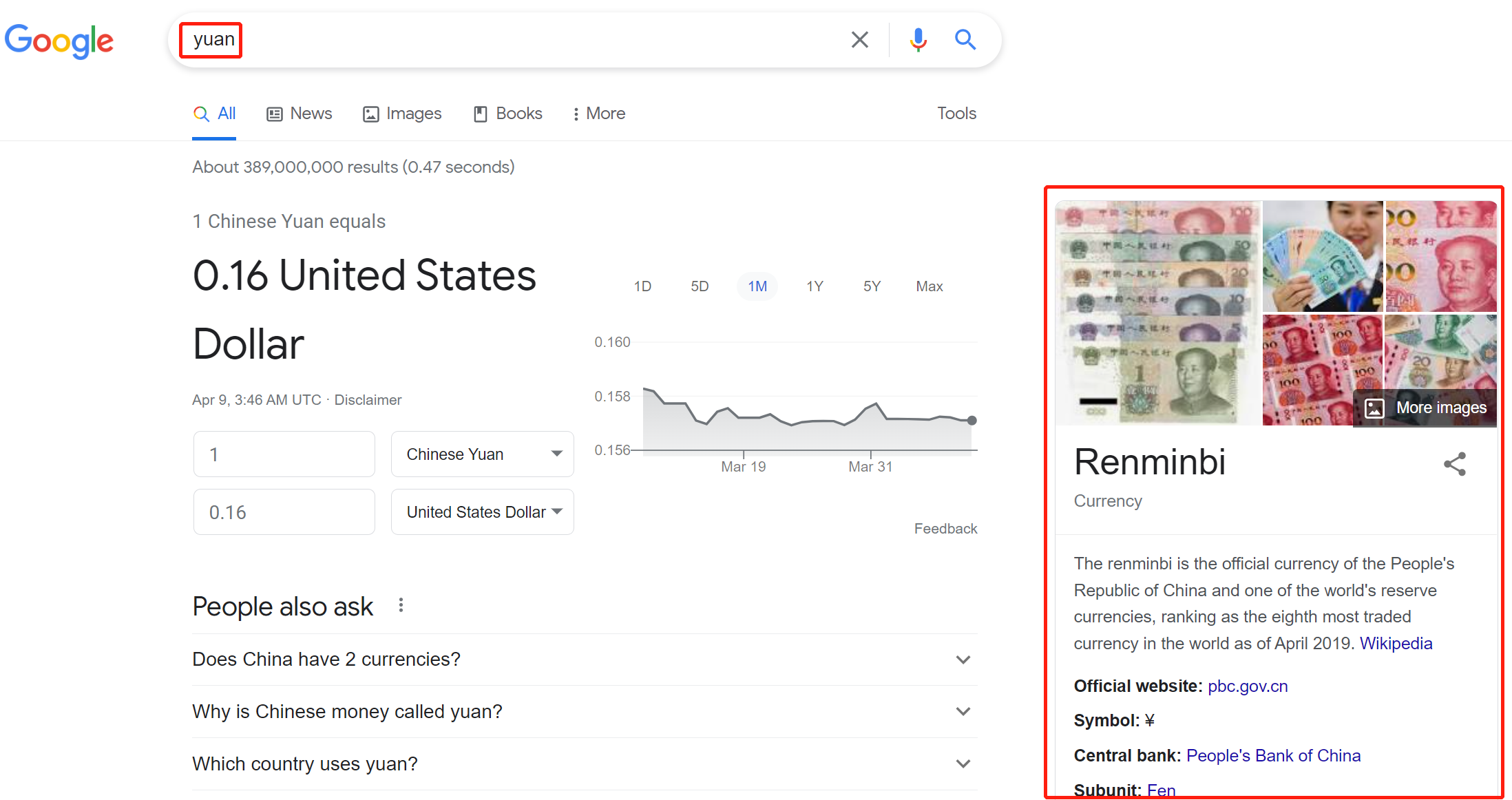Open the Chinese Yuan currency dropdown
Viewport: 1512px width, 800px height.
[x=483, y=454]
